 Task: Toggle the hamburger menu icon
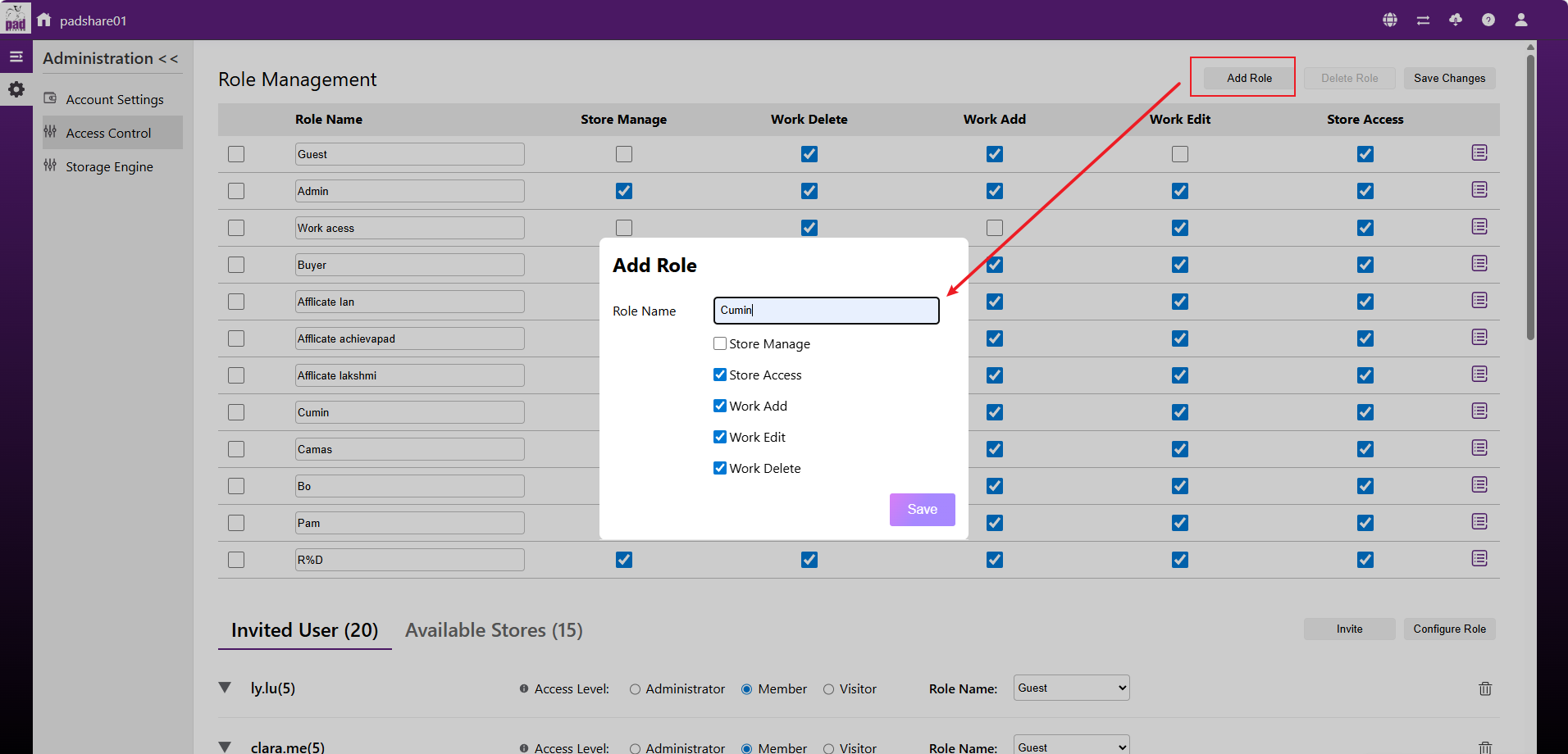pyautogui.click(x=16, y=57)
